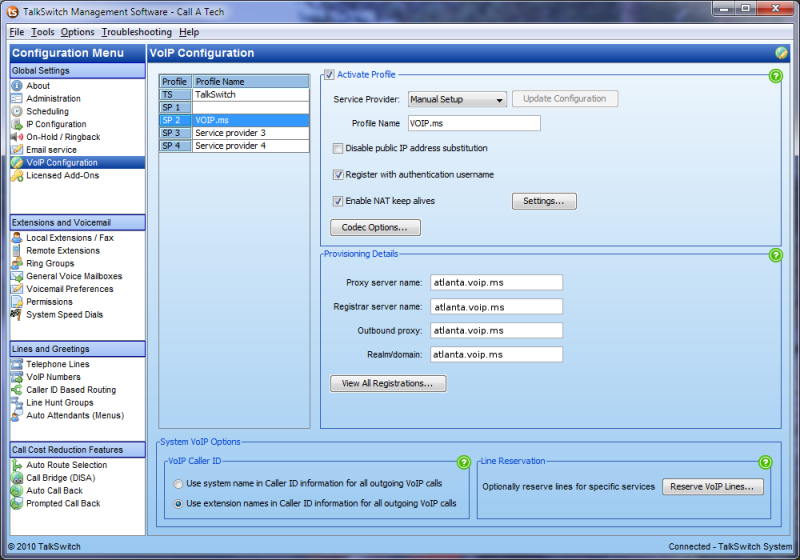Click the Voicemail Preferences icon

(17, 289)
